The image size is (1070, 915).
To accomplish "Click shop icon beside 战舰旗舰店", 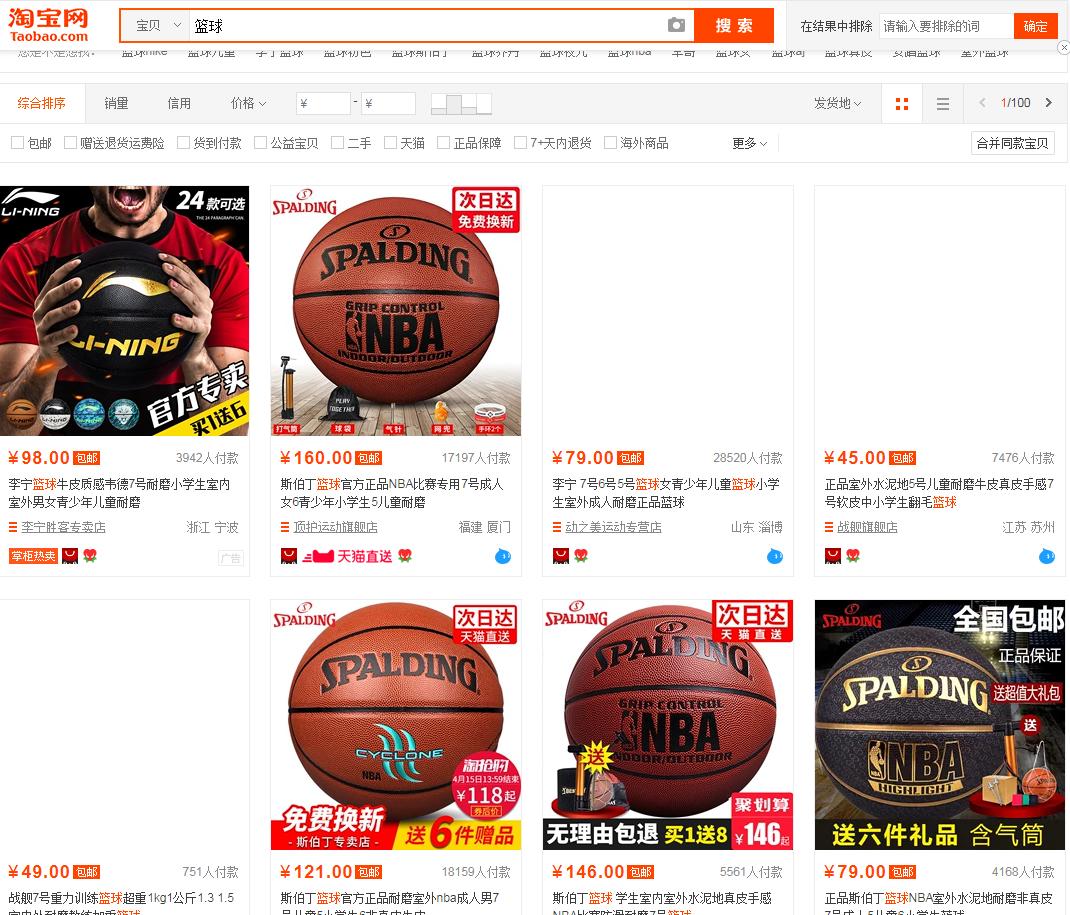I will click(829, 527).
